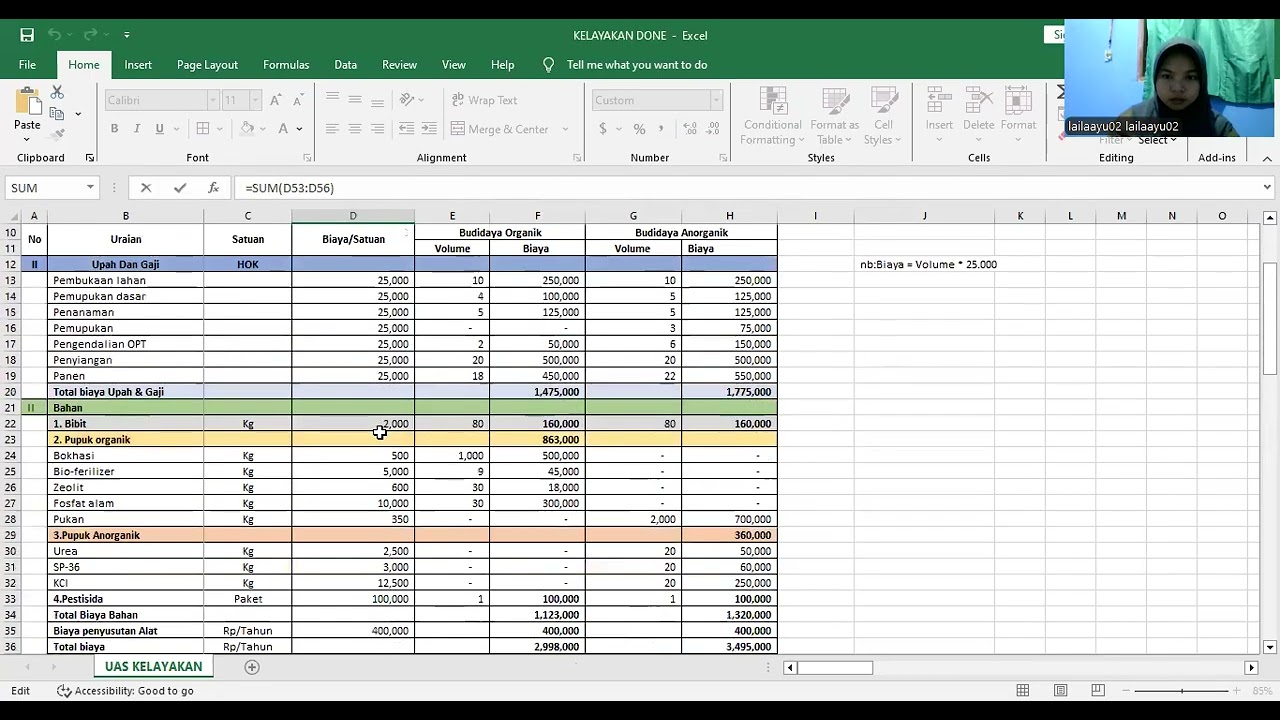
Task: Toggle Italic formatting
Action: (137, 129)
